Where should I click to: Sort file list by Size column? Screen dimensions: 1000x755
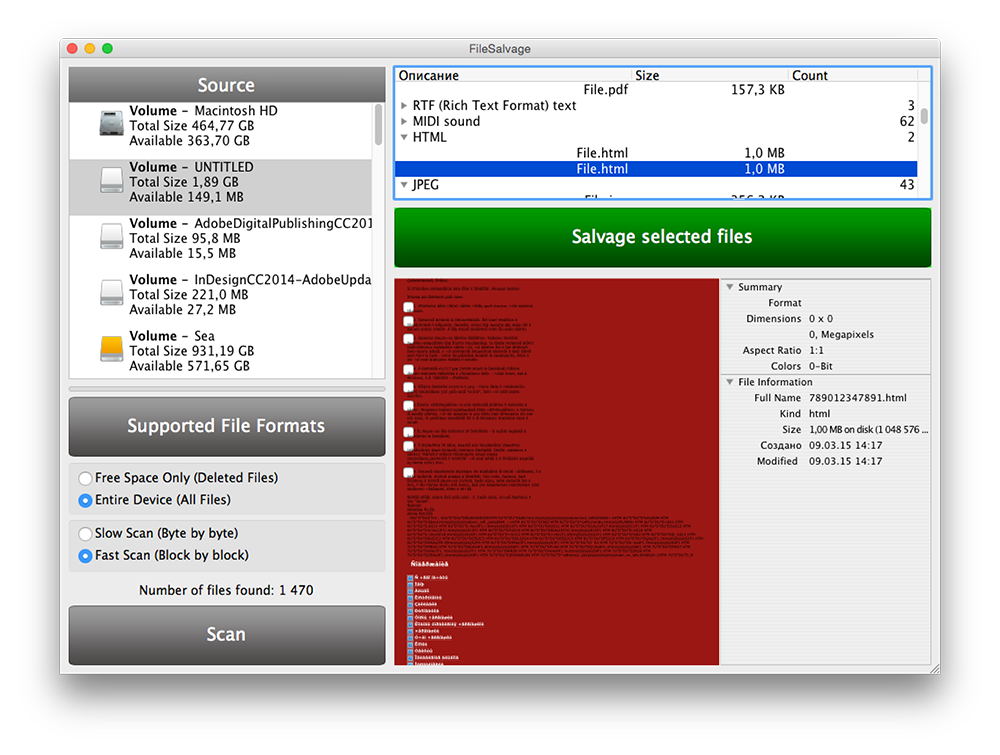(647, 76)
